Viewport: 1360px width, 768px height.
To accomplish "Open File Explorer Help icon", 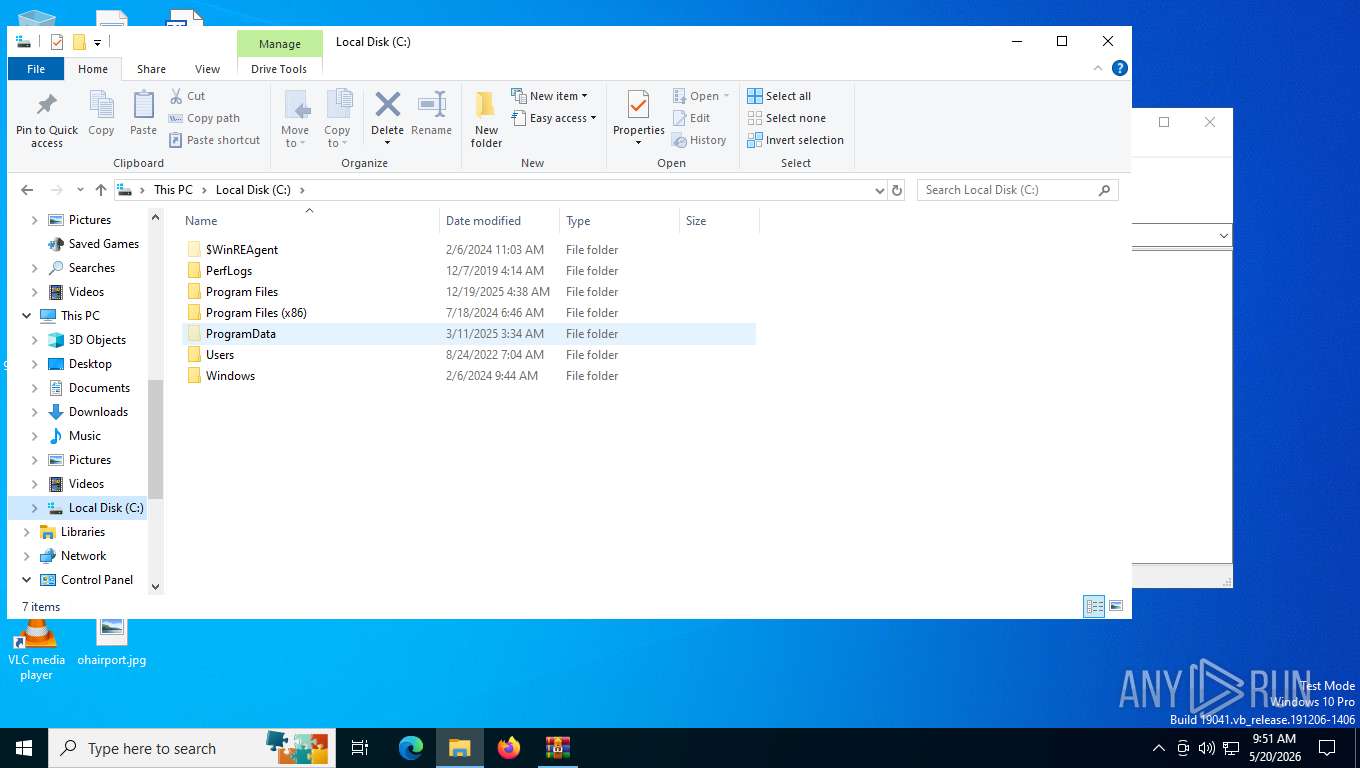I will tap(1120, 68).
